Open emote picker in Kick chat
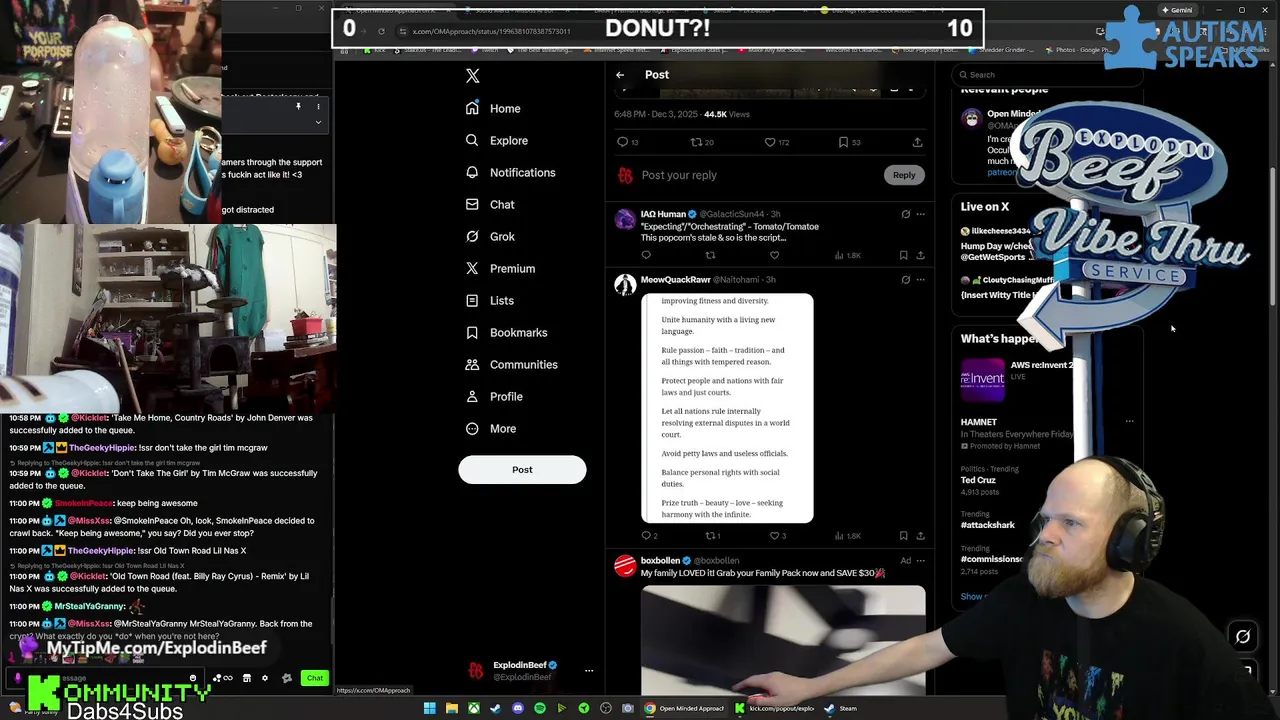 tap(193, 678)
